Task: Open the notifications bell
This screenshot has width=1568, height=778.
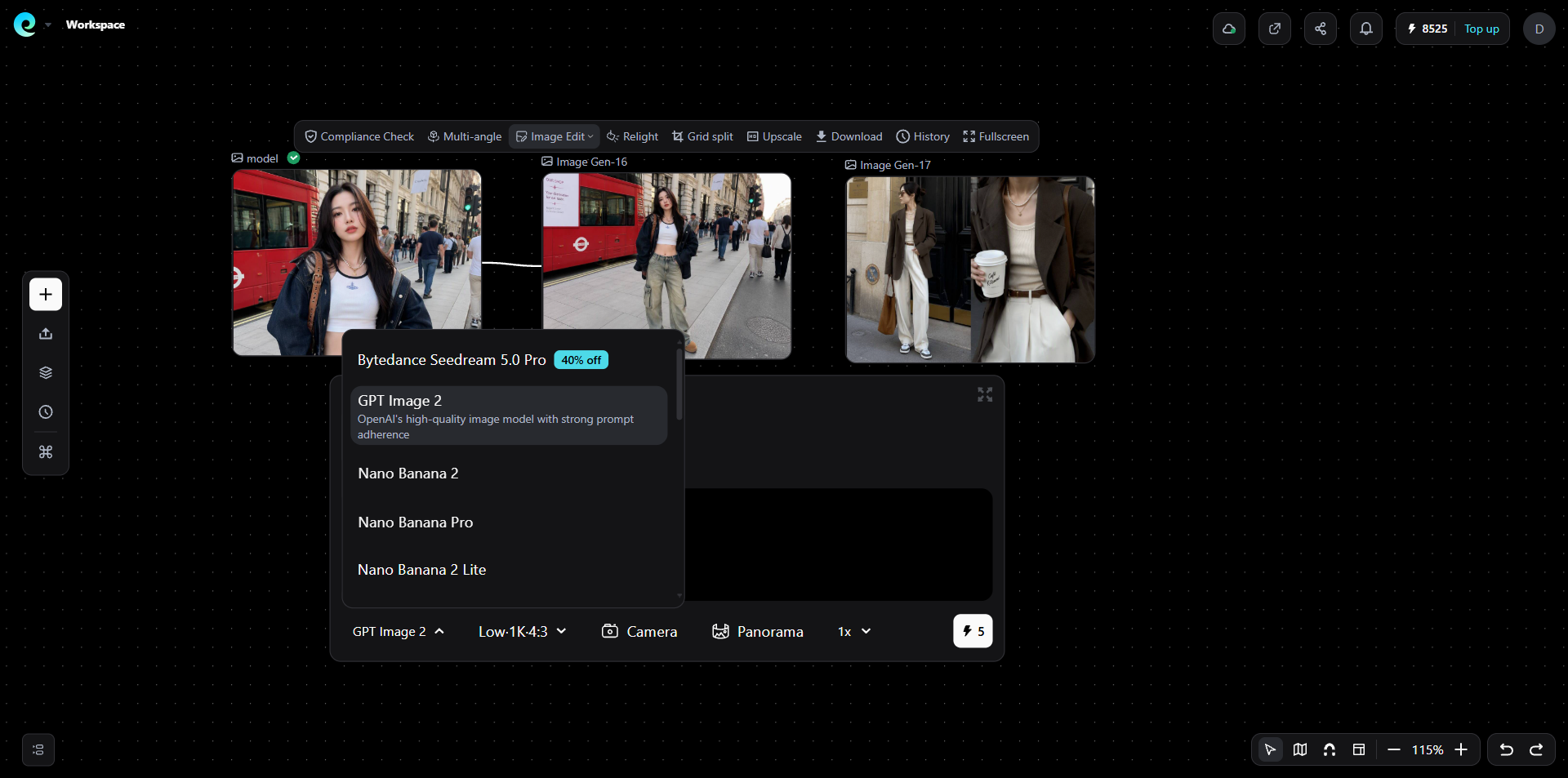Action: [x=1366, y=29]
